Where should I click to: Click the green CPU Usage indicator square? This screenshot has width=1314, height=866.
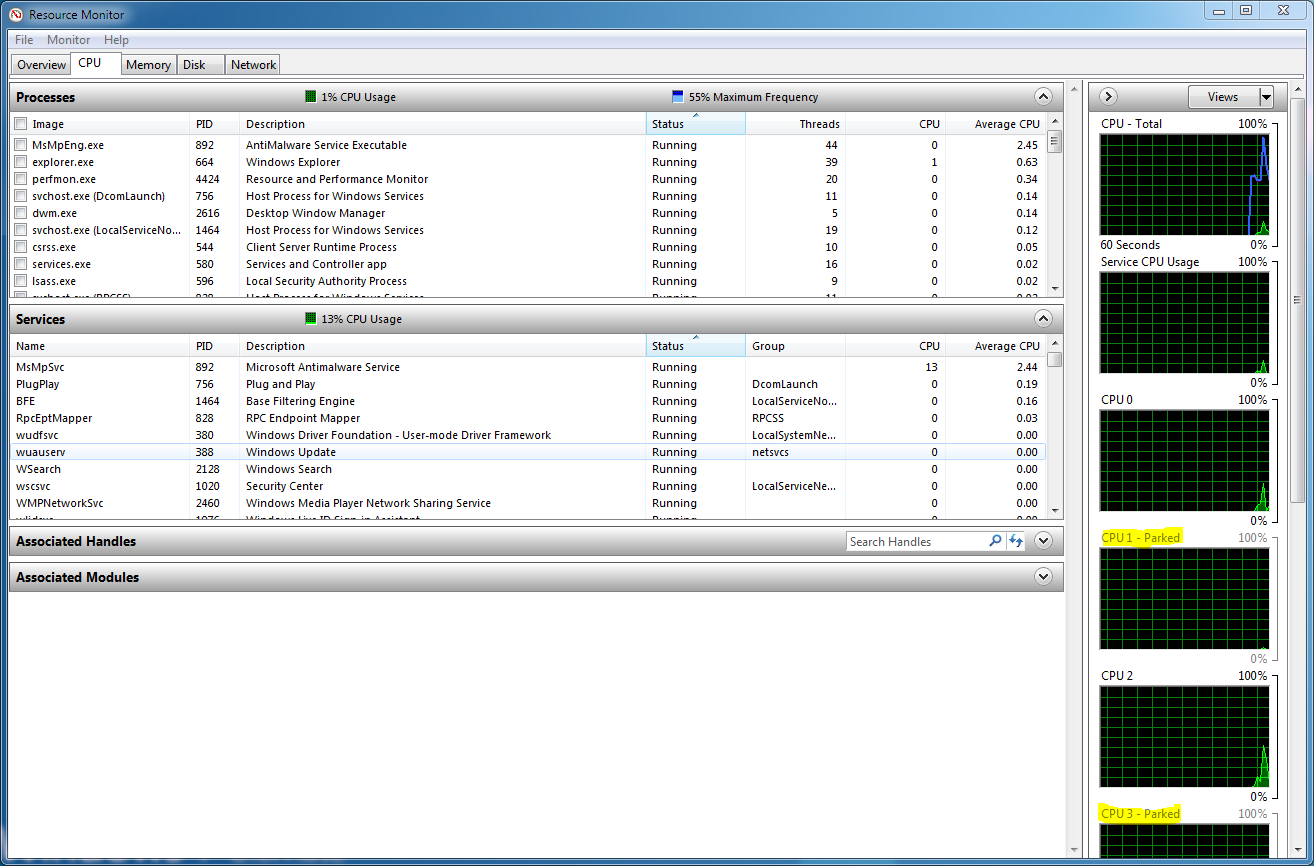[309, 96]
